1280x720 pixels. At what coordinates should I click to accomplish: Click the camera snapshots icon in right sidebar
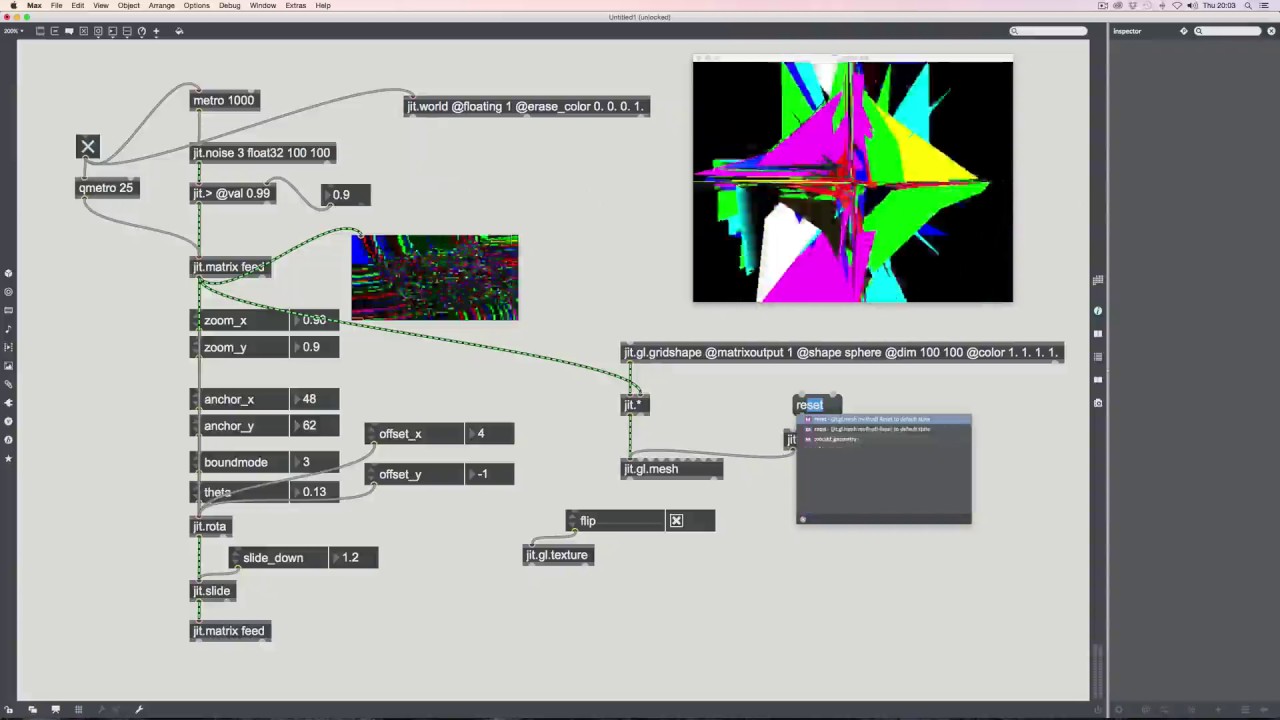pos(1098,403)
